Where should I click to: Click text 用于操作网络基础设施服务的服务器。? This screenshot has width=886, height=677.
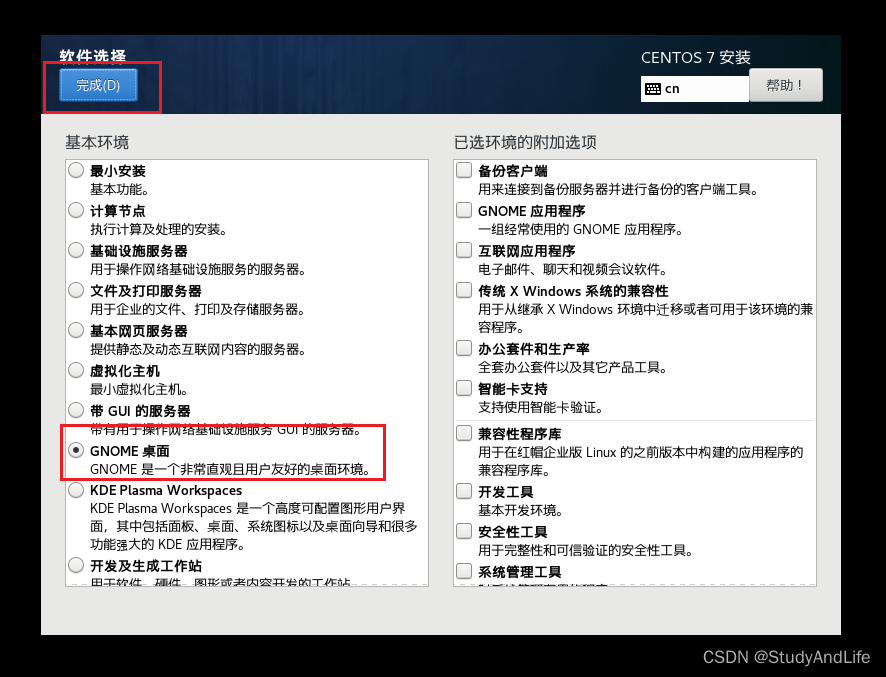[198, 270]
